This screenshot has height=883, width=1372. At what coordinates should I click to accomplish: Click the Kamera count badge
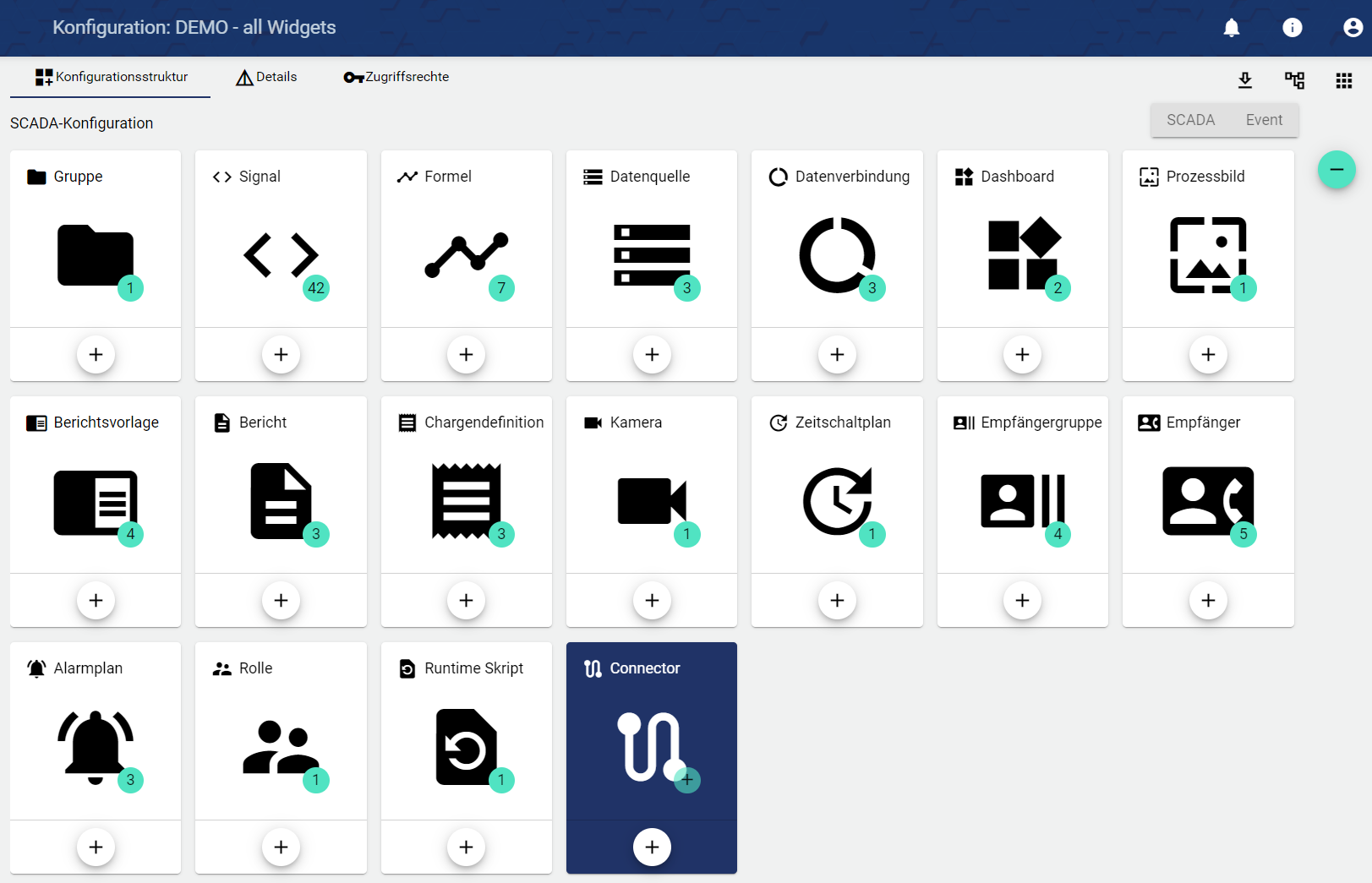coord(686,534)
